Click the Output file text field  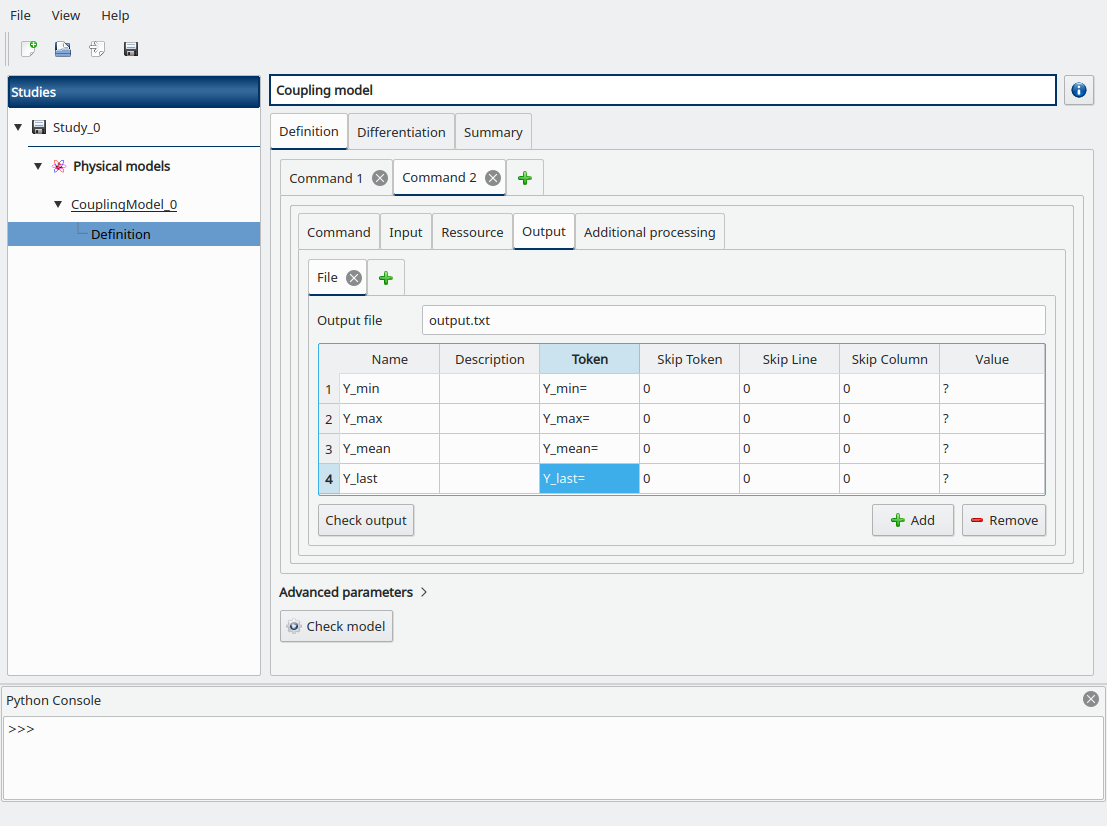click(x=733, y=321)
